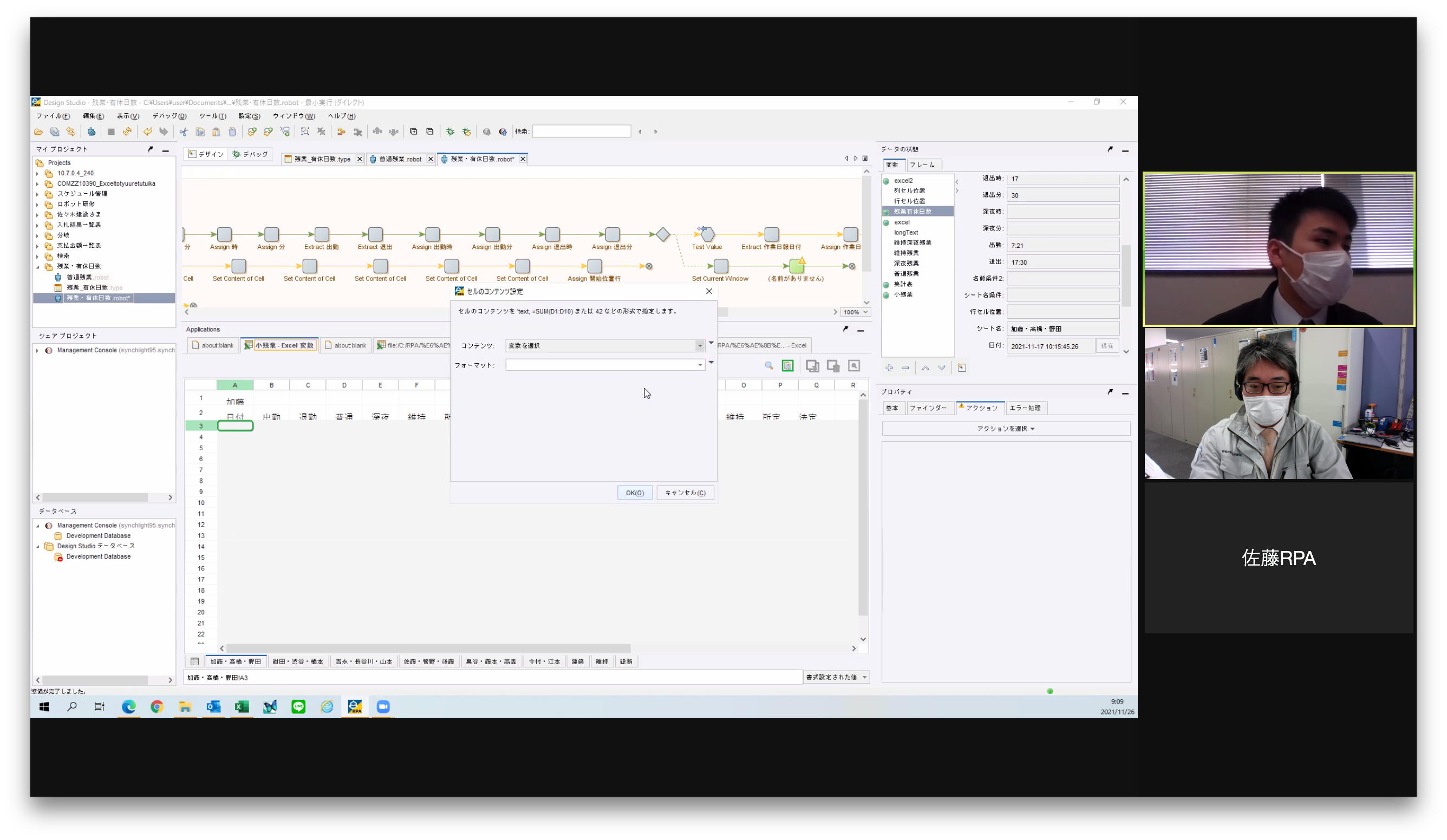Open the zoom 100% dropdown
The image size is (1447, 840).
(x=856, y=313)
